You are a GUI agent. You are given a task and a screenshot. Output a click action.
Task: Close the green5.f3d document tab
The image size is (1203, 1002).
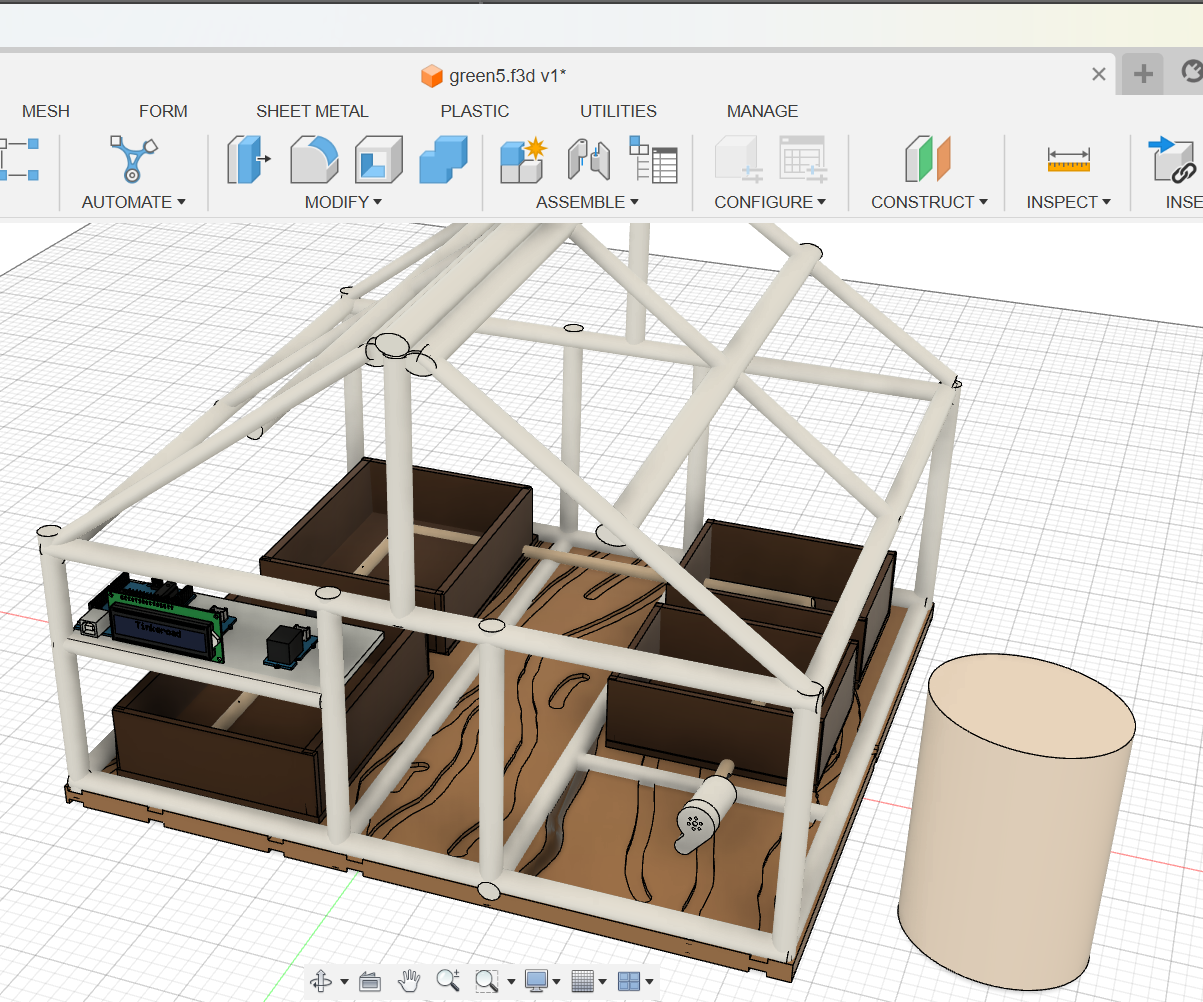1098,74
